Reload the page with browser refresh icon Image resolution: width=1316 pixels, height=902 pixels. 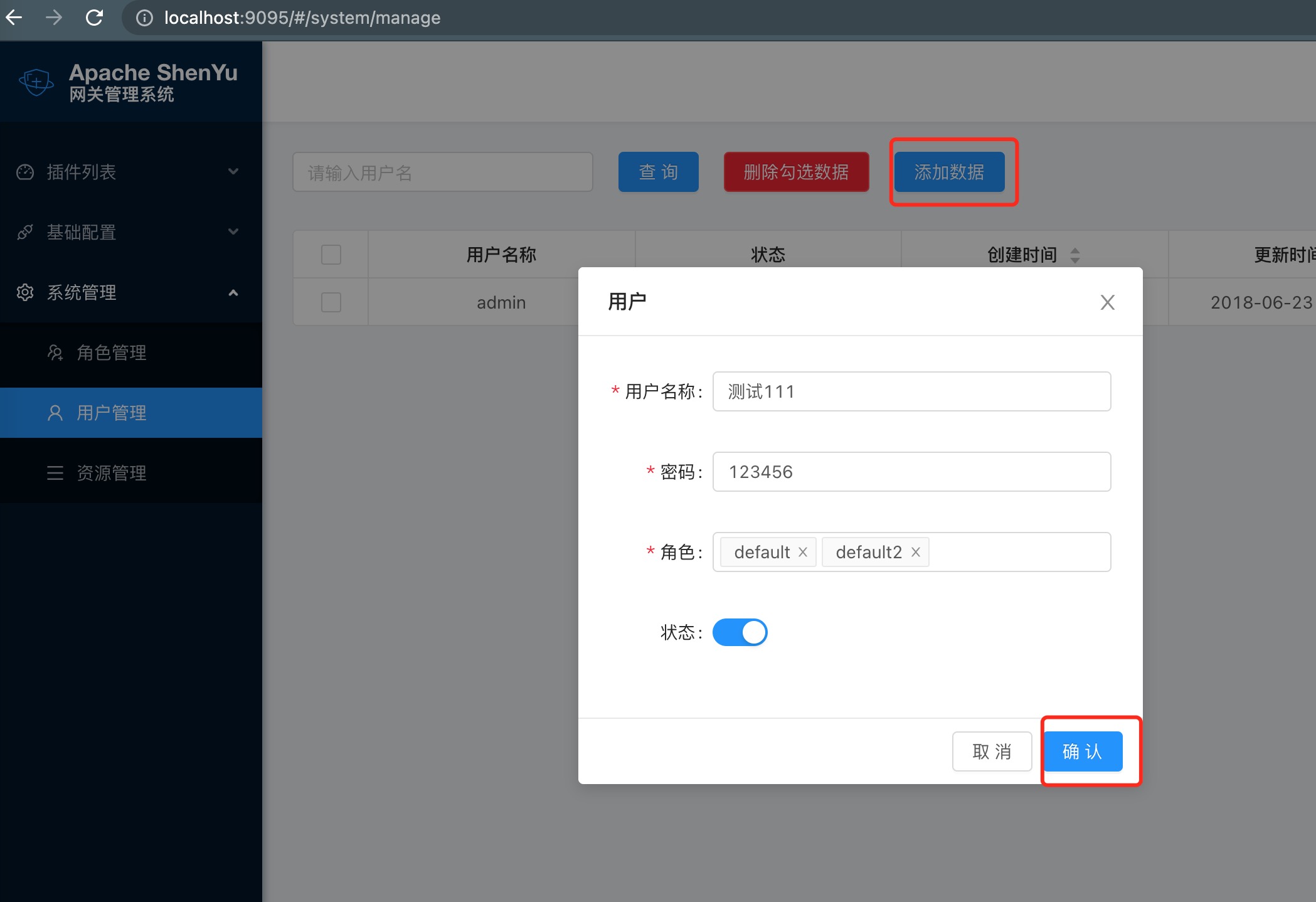tap(94, 18)
